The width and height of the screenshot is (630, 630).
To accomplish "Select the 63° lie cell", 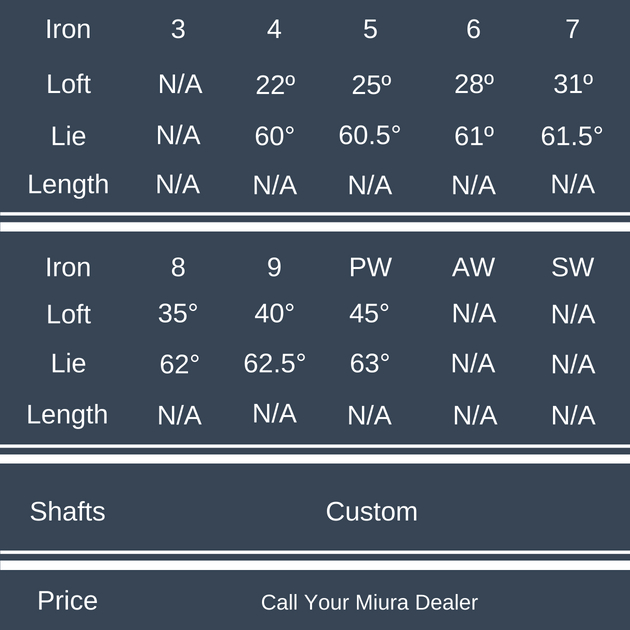I will (x=369, y=363).
